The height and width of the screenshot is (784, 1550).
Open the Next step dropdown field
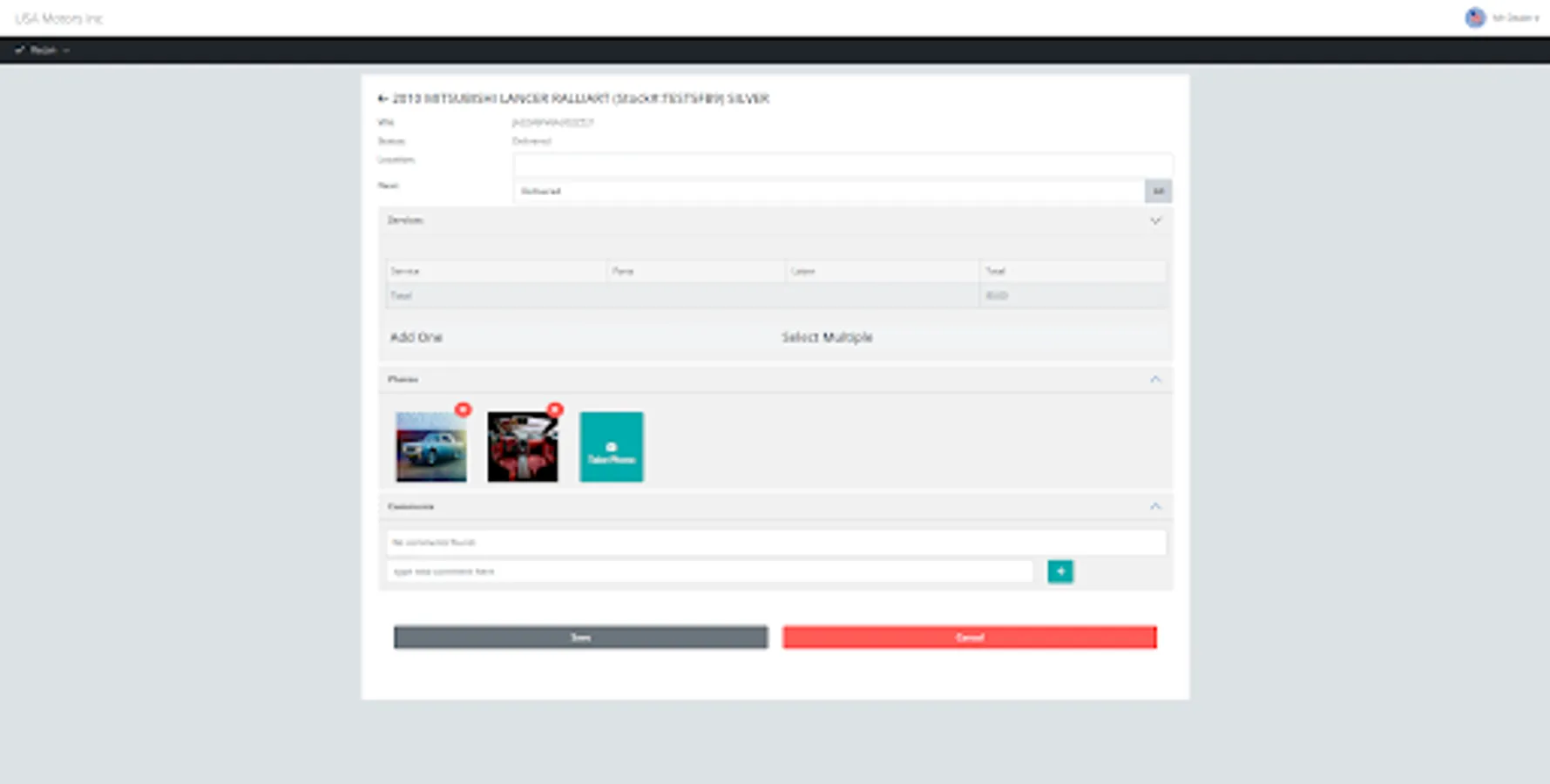pos(829,191)
